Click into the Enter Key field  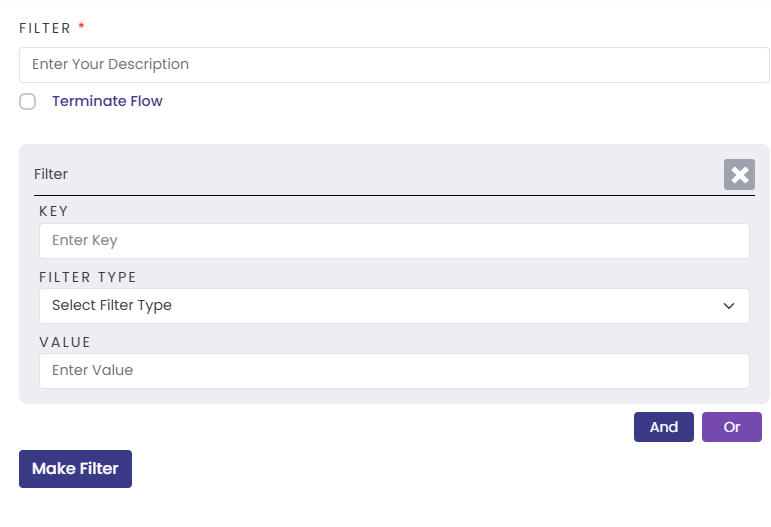pyautogui.click(x=394, y=241)
